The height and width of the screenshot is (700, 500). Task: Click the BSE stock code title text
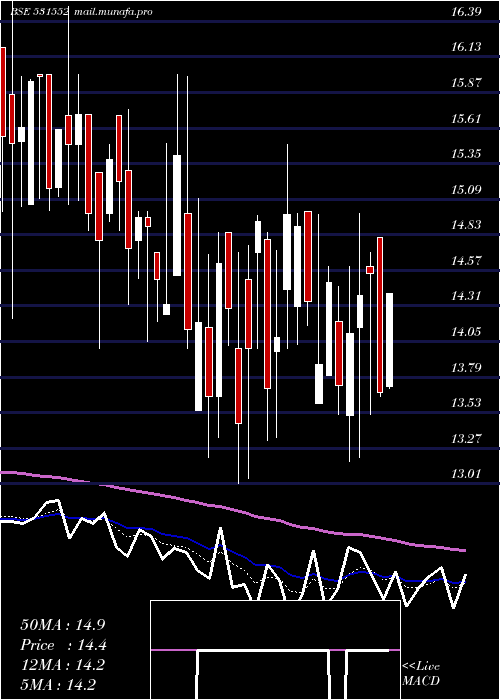click(x=41, y=12)
